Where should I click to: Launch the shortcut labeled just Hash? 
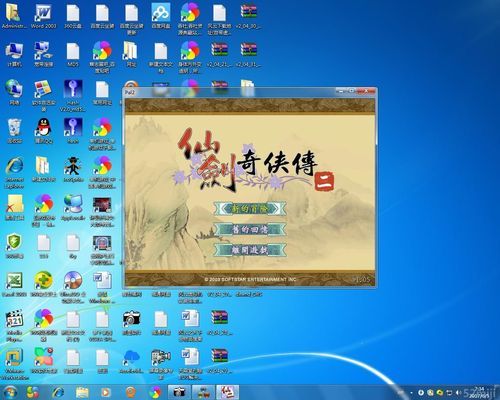[73, 131]
